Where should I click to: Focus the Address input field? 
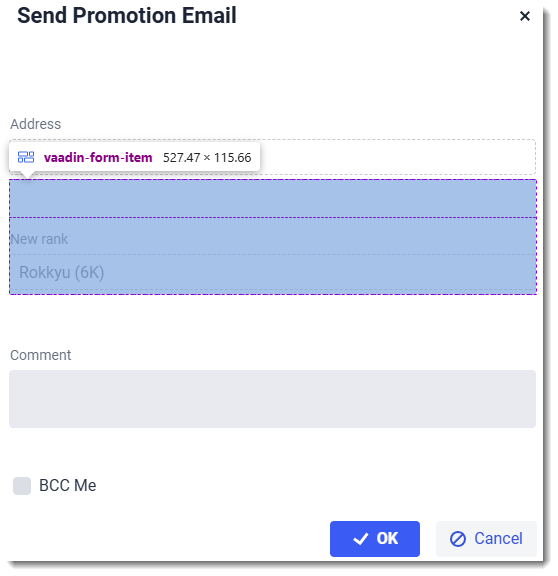(x=397, y=157)
